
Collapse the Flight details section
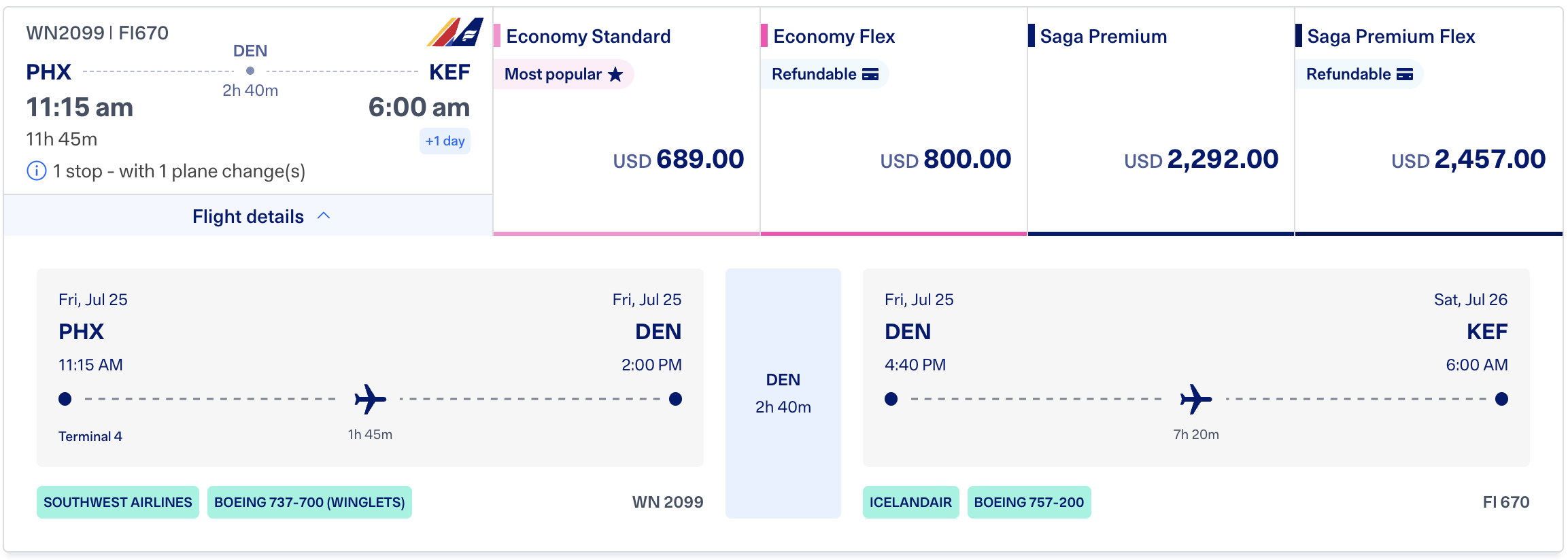pos(248,216)
